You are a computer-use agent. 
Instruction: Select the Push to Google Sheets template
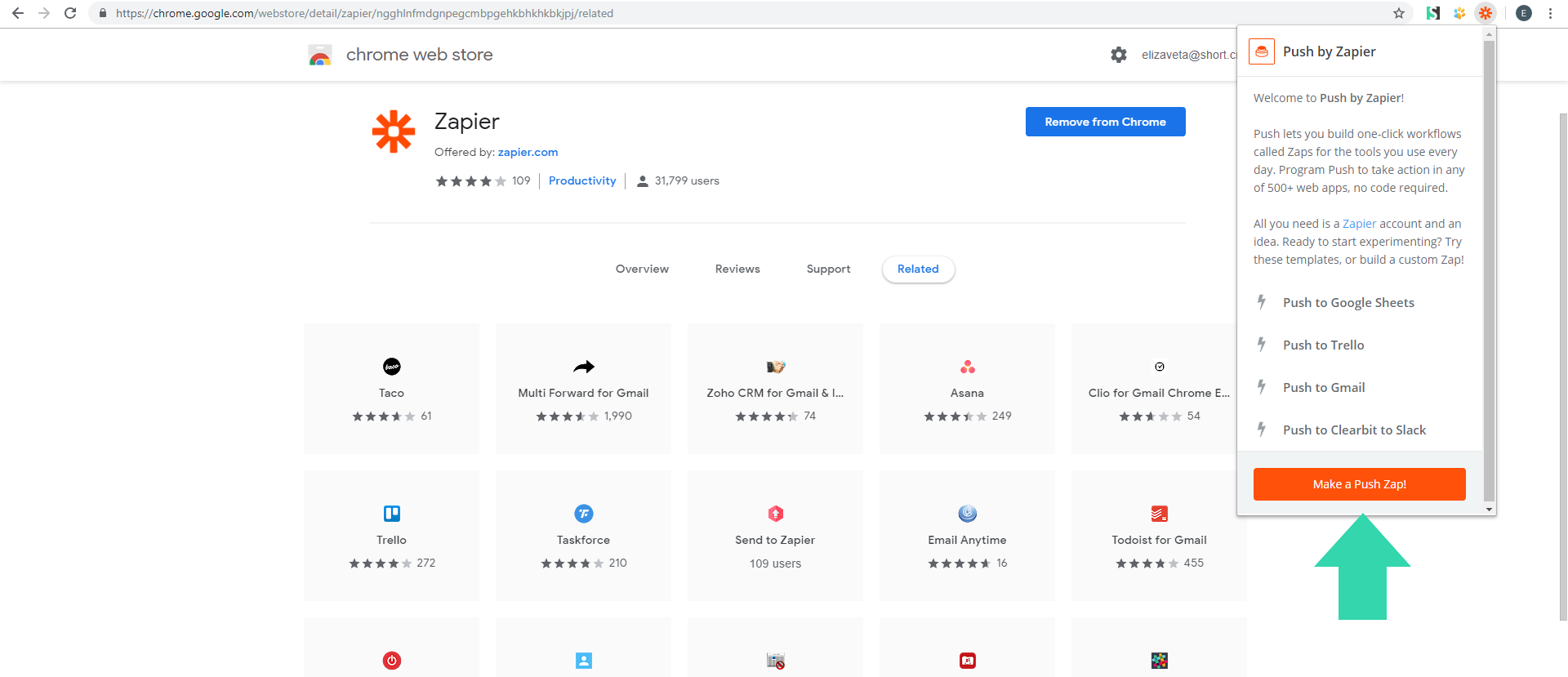(1348, 303)
